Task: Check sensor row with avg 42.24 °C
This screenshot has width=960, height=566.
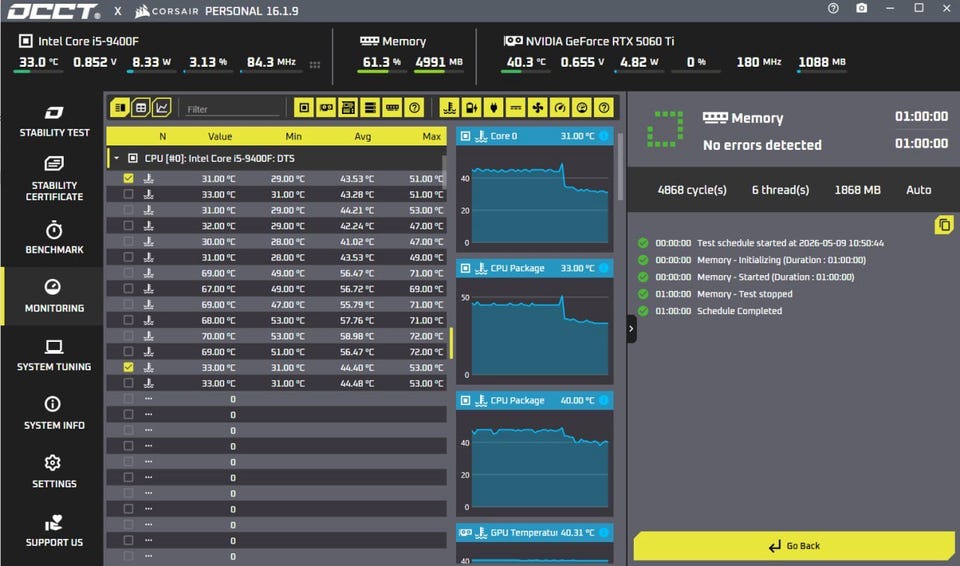Action: [x=128, y=225]
